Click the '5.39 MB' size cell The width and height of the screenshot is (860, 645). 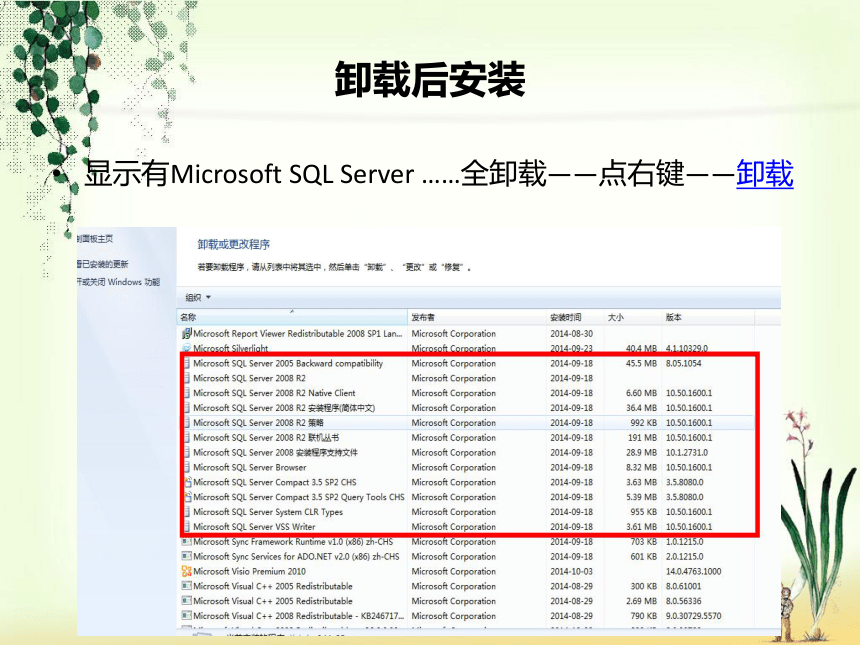pyautogui.click(x=641, y=496)
